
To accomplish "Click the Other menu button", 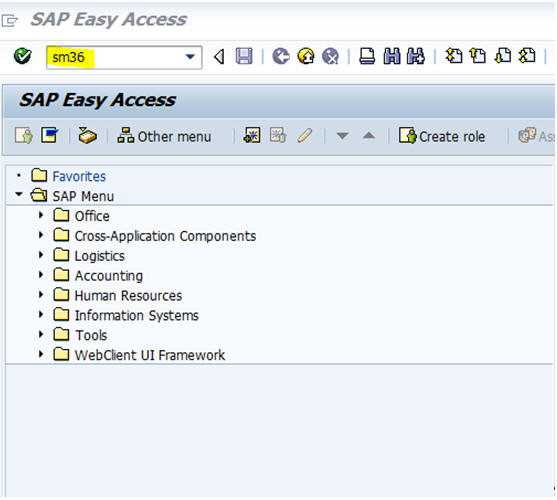I will coord(164,136).
